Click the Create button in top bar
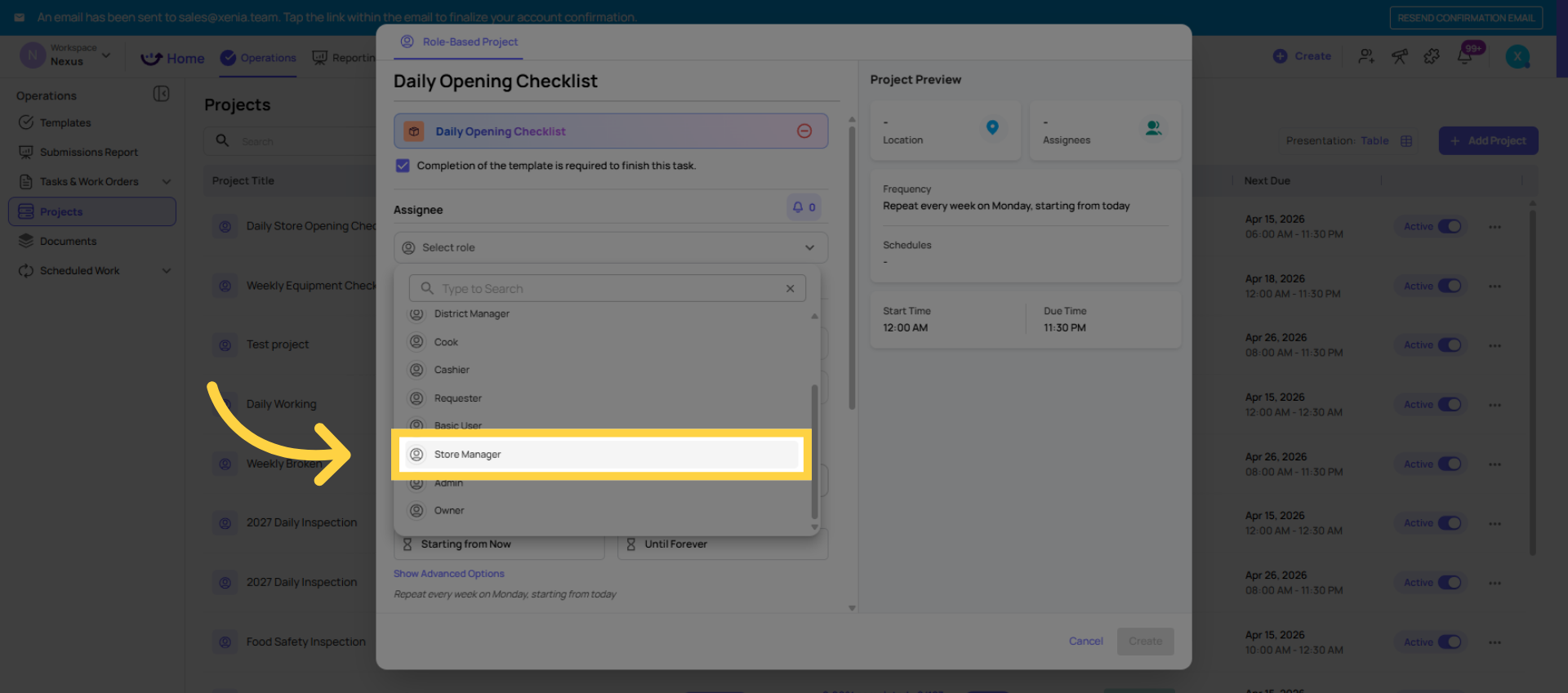 pos(1302,56)
